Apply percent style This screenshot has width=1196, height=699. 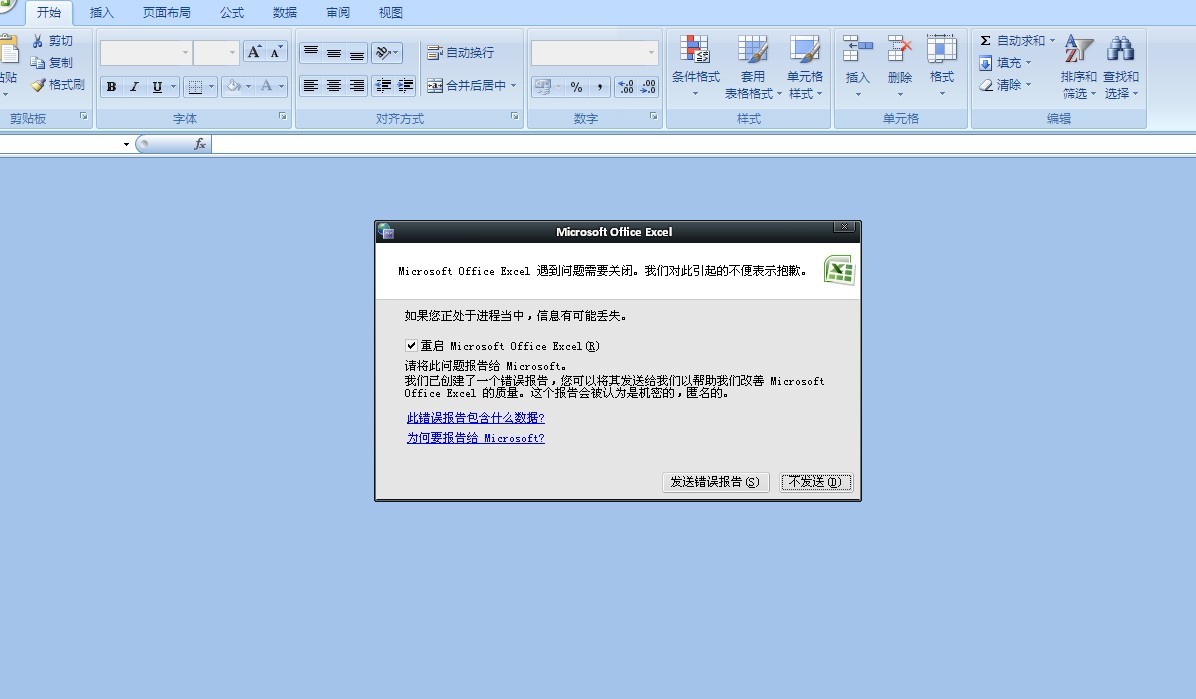[x=576, y=86]
